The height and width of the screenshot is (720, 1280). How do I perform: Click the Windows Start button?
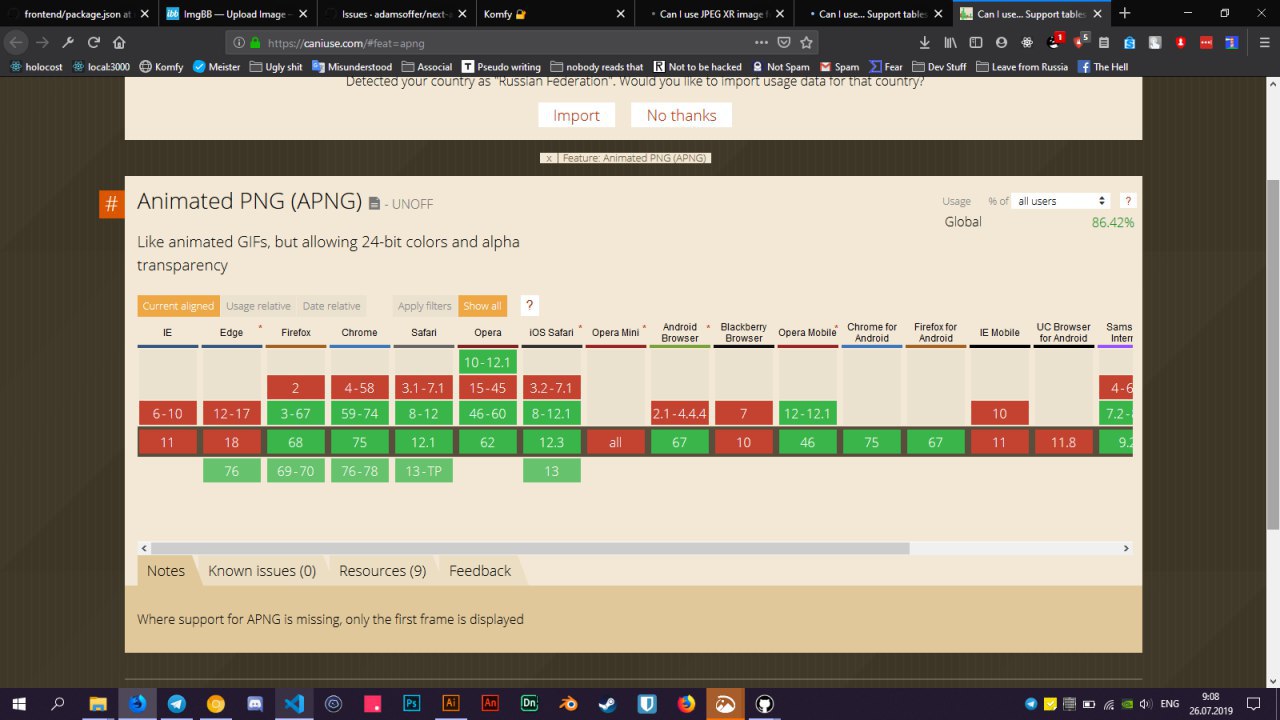click(x=18, y=704)
